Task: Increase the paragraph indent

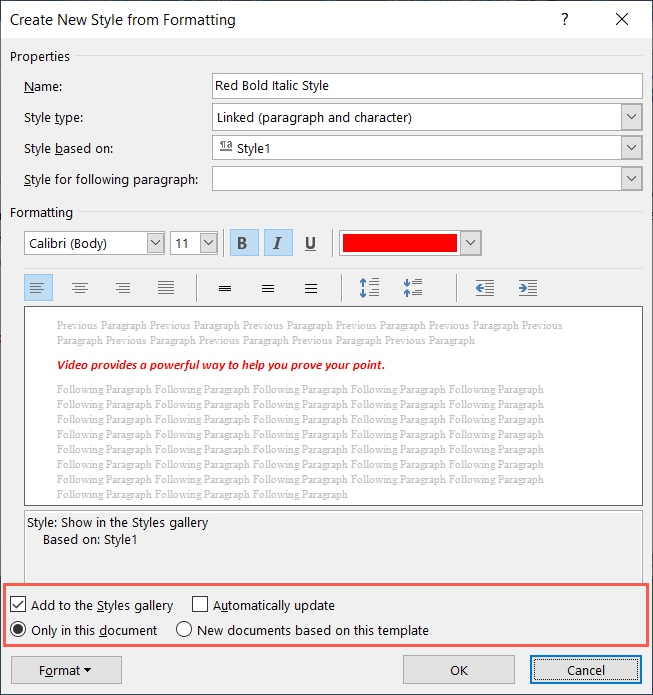Action: (528, 288)
